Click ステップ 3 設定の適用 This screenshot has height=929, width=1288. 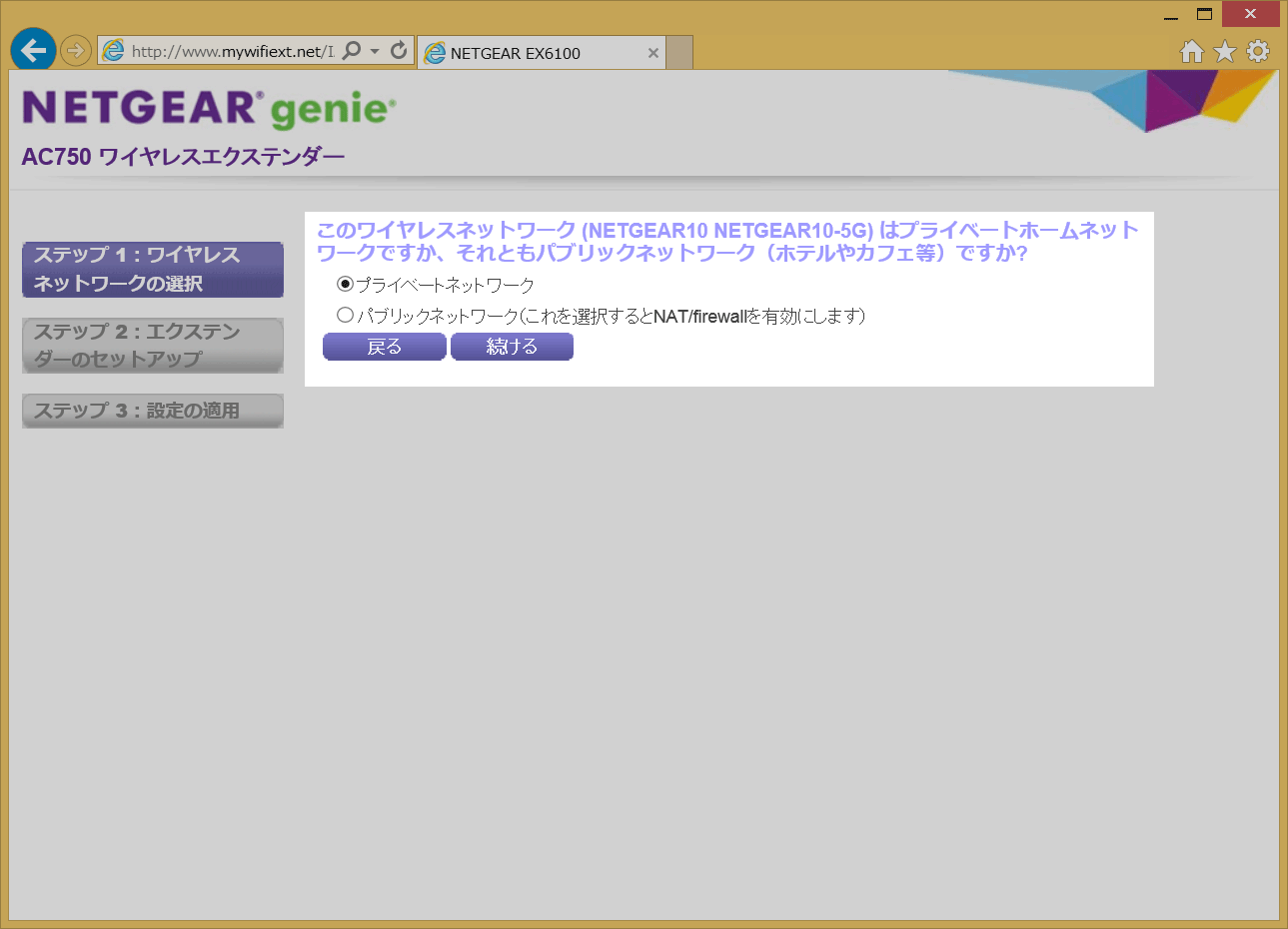point(153,411)
